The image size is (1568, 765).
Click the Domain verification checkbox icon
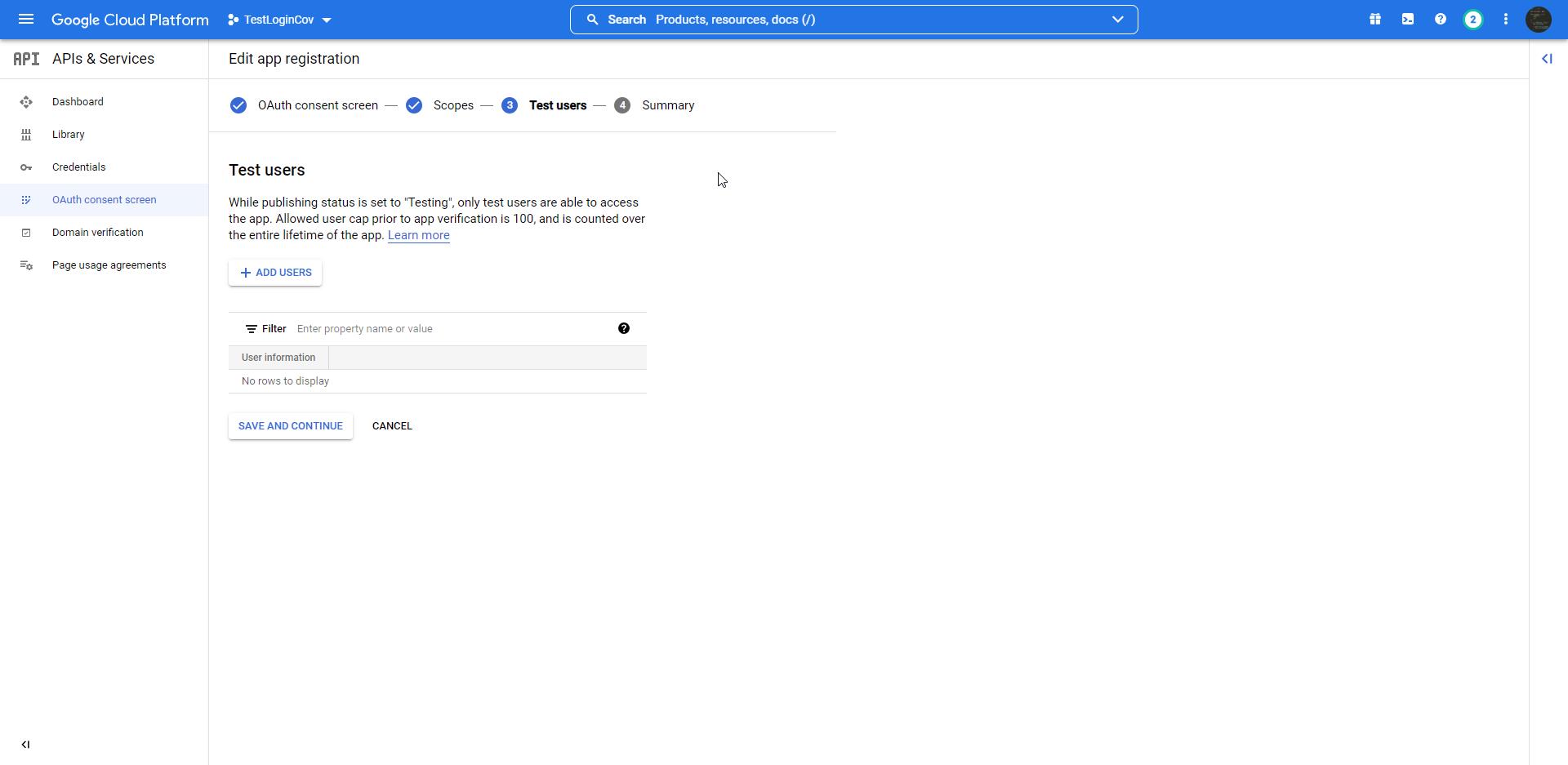[x=26, y=233]
